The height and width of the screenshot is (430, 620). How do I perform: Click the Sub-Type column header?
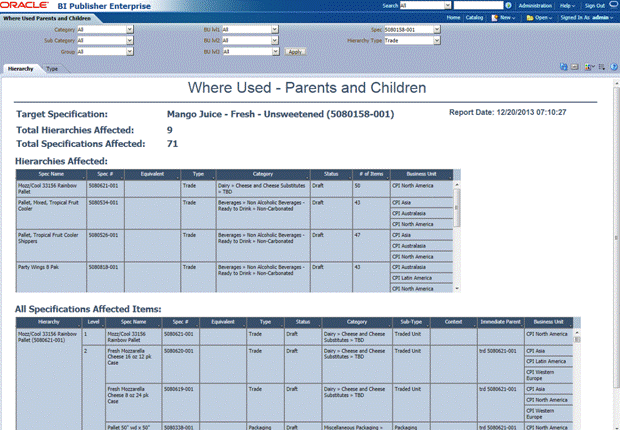coord(411,322)
